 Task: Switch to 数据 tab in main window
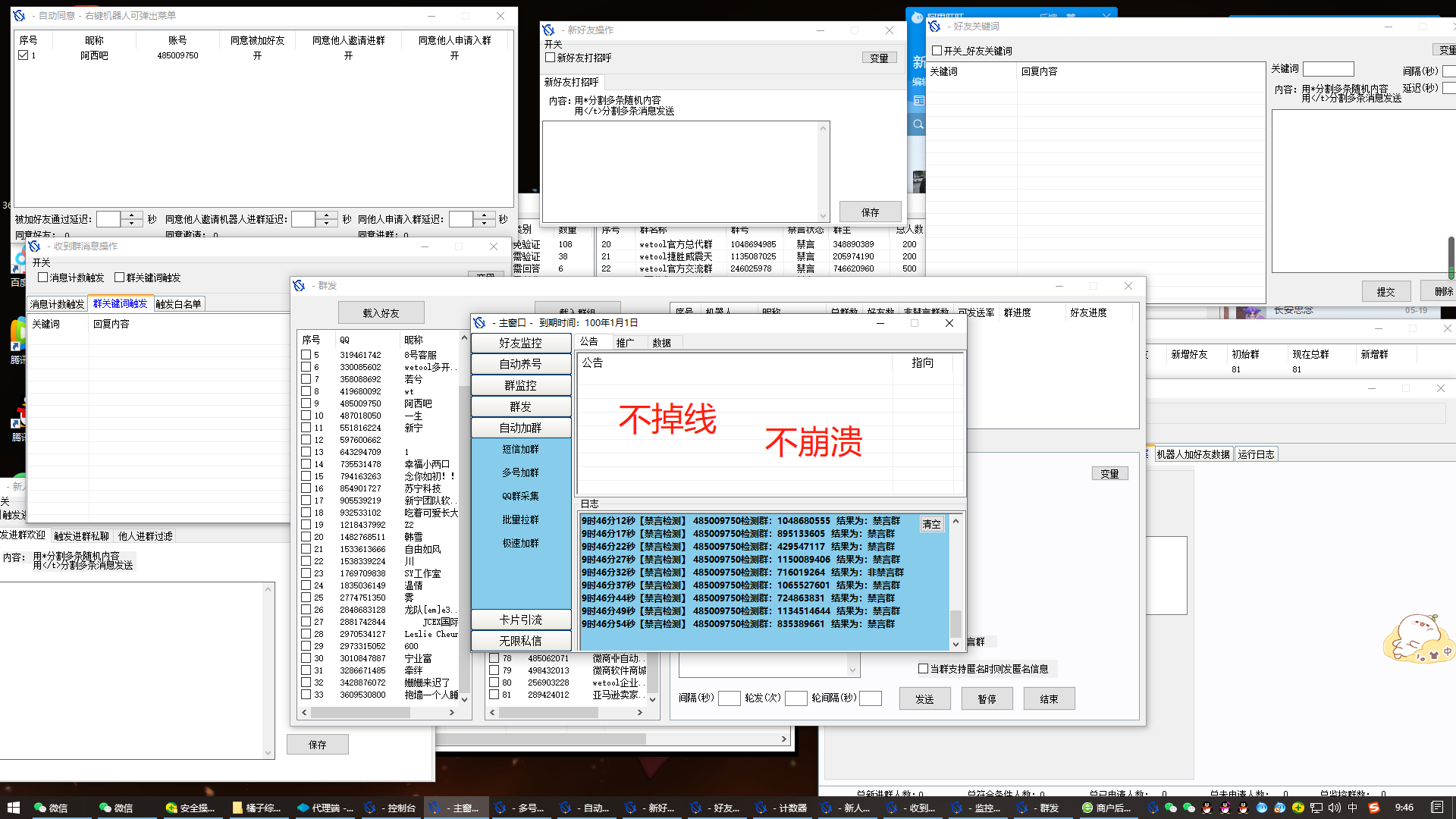661,343
